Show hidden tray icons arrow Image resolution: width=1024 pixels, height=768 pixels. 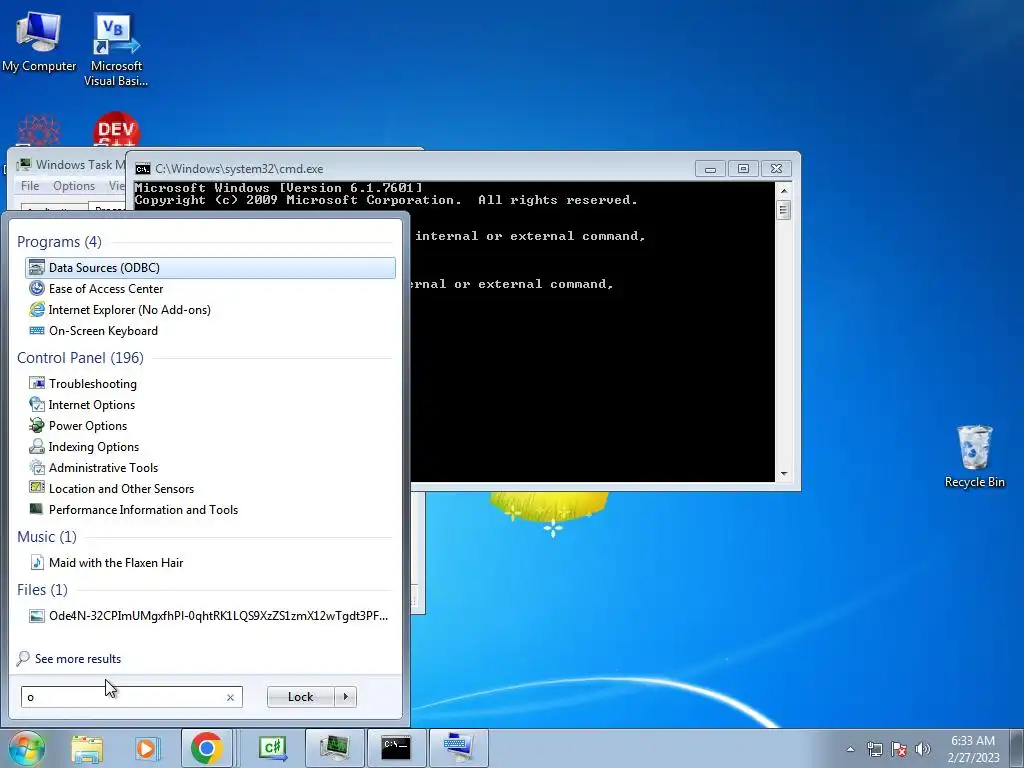pyautogui.click(x=850, y=749)
